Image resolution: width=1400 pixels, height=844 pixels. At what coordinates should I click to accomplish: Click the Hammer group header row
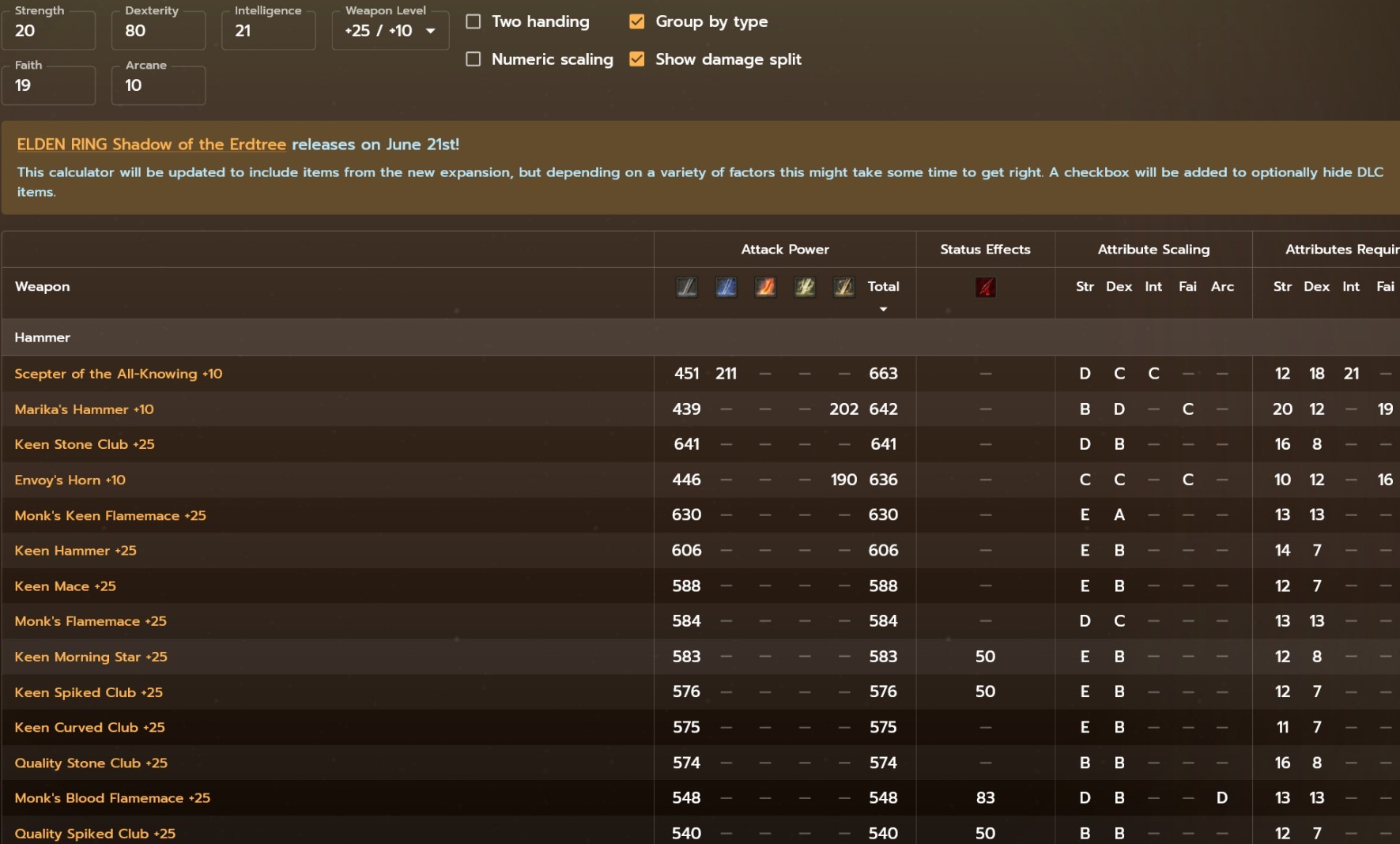pos(700,337)
